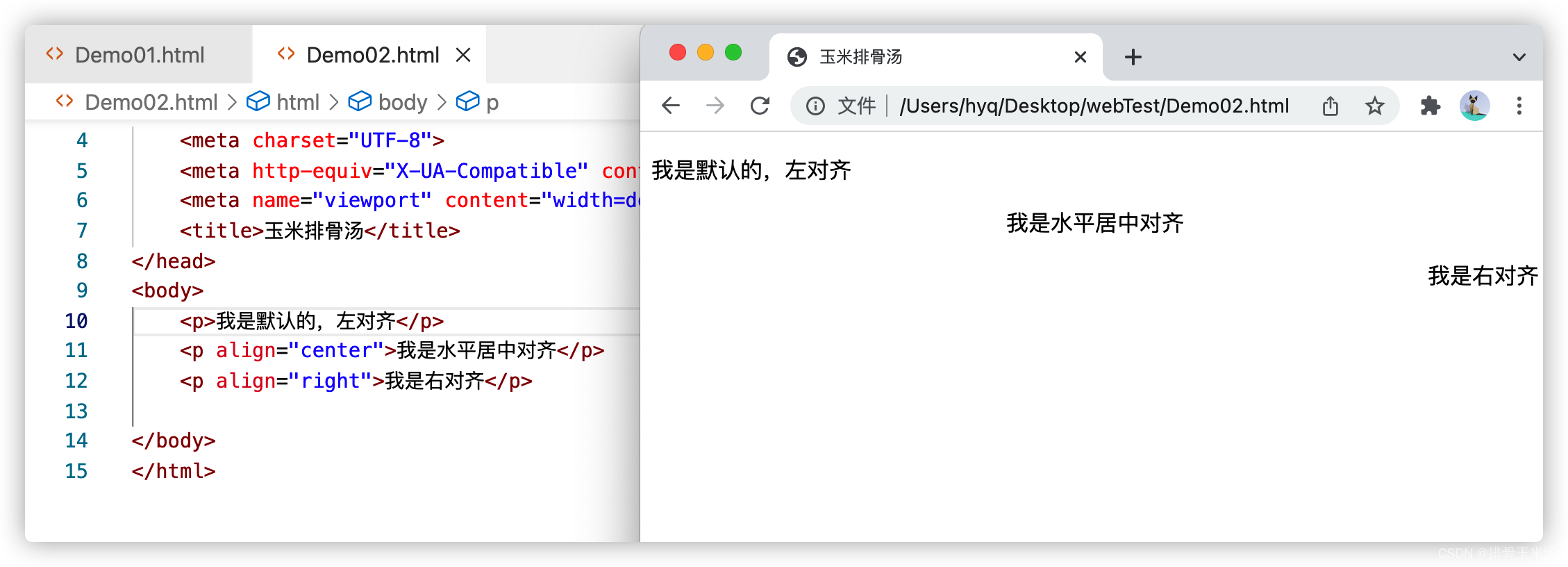Click the address bar URL Demo02.html path
The width and height of the screenshot is (1568, 567).
[x=1094, y=106]
